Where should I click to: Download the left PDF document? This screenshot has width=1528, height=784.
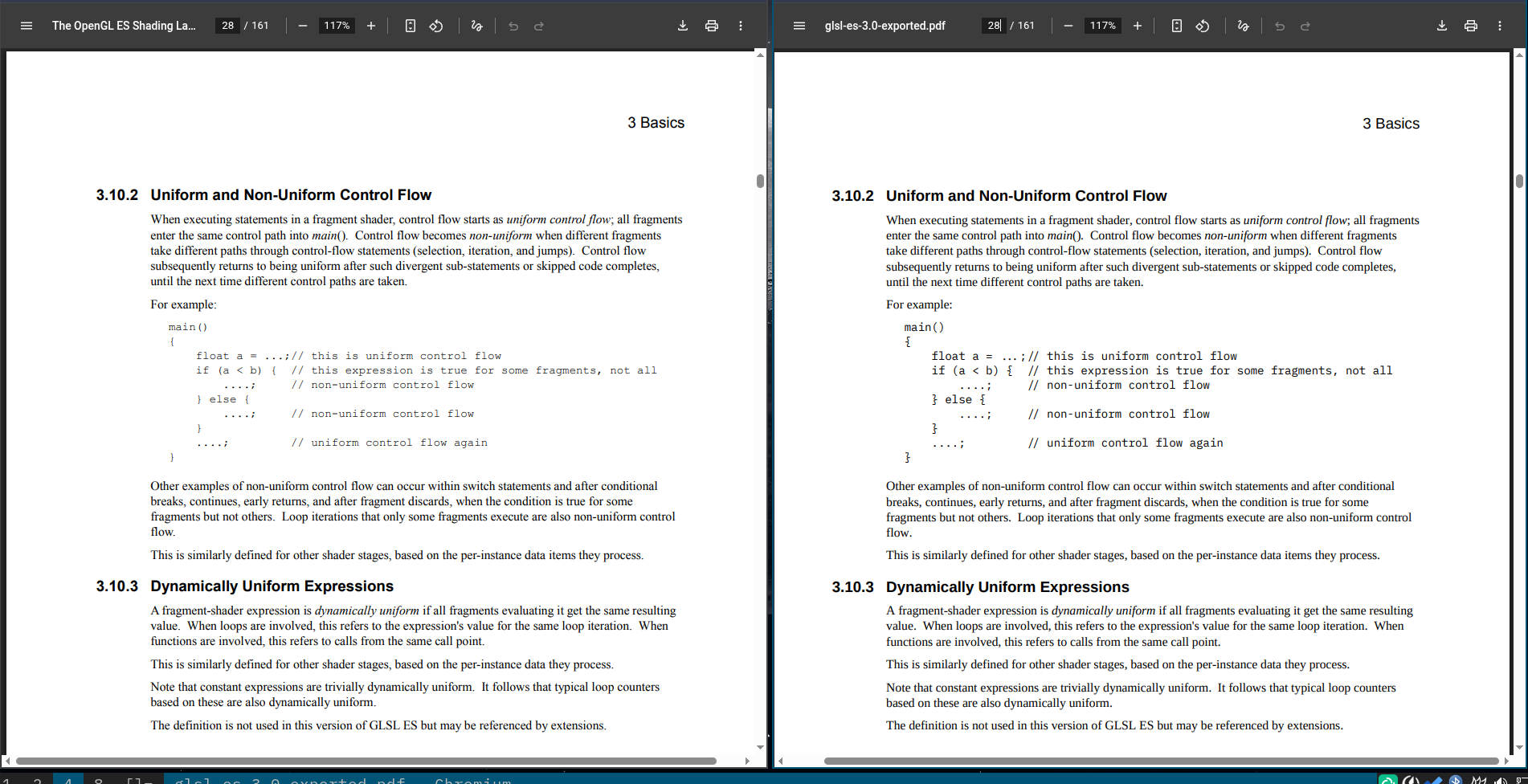(683, 26)
